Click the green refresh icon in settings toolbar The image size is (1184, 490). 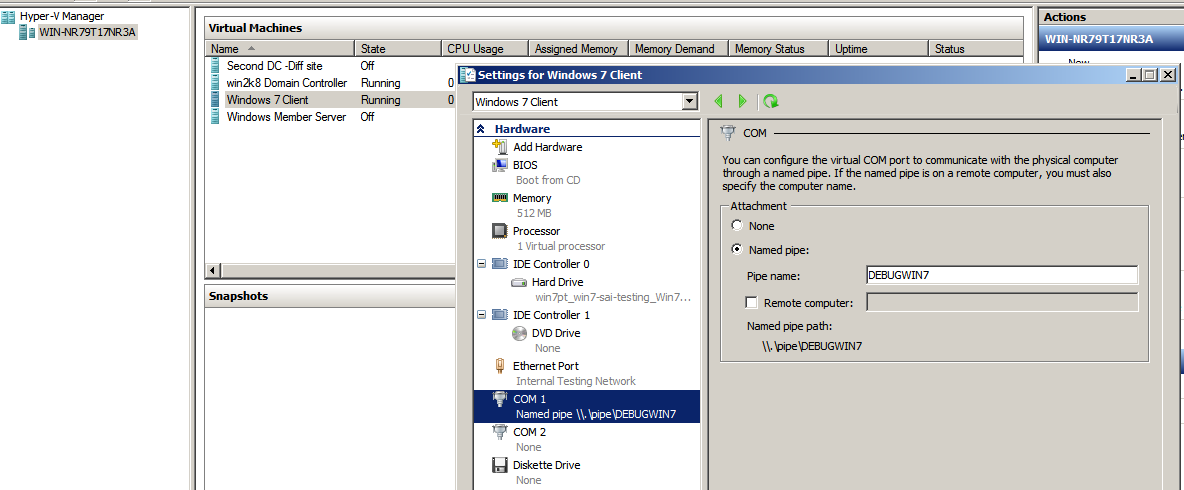[x=770, y=101]
